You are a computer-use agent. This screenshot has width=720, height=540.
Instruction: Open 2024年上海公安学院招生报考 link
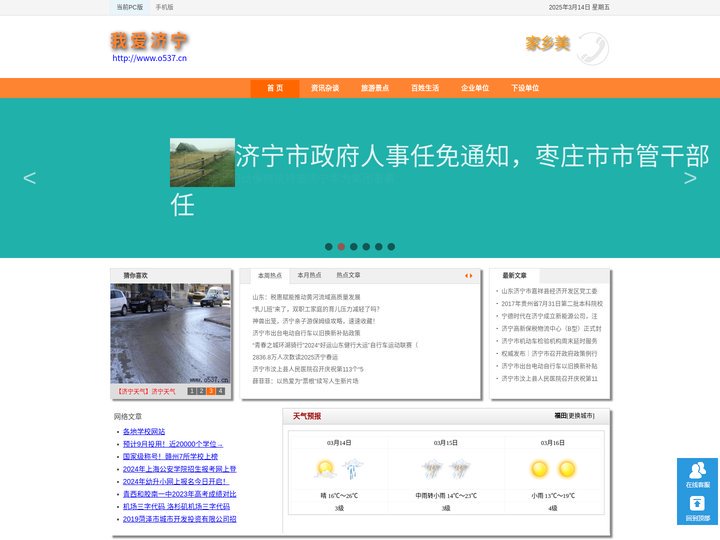180,469
